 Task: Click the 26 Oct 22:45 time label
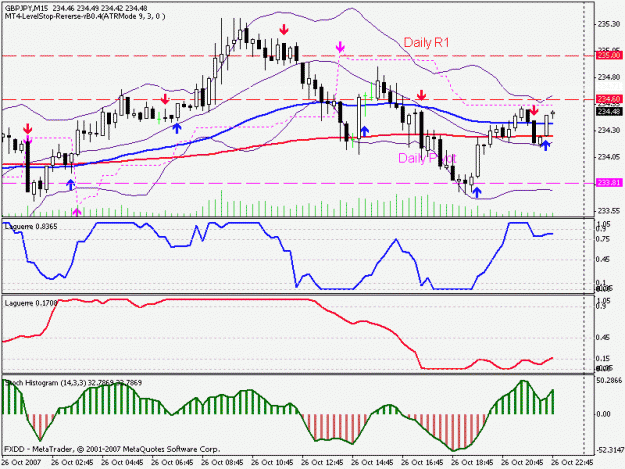[x=573, y=463]
